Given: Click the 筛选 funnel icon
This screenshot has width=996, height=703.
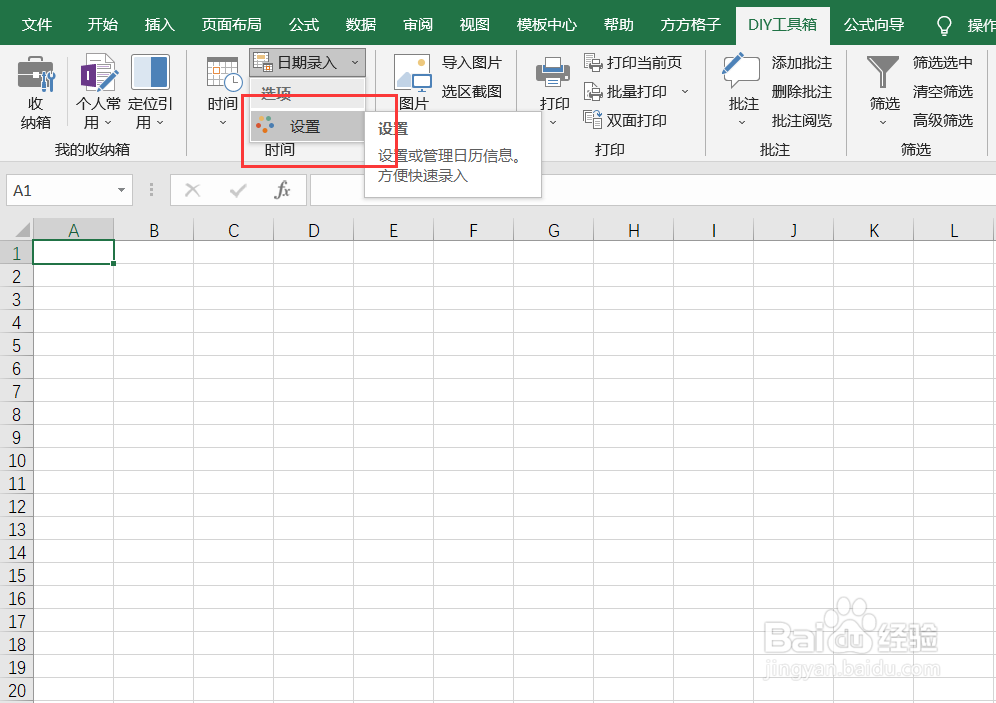Looking at the screenshot, I should (x=883, y=72).
